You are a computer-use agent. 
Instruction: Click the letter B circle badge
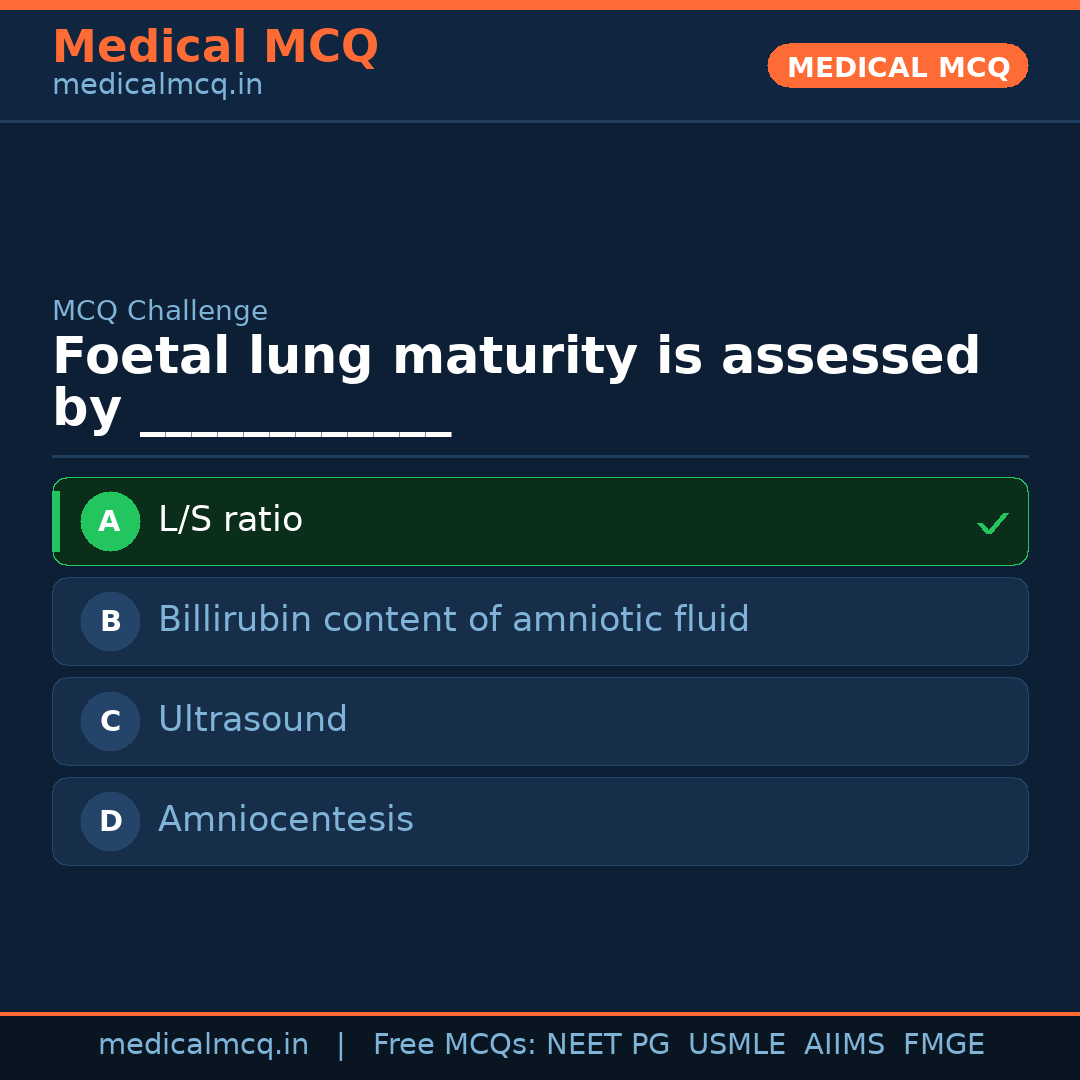(110, 621)
